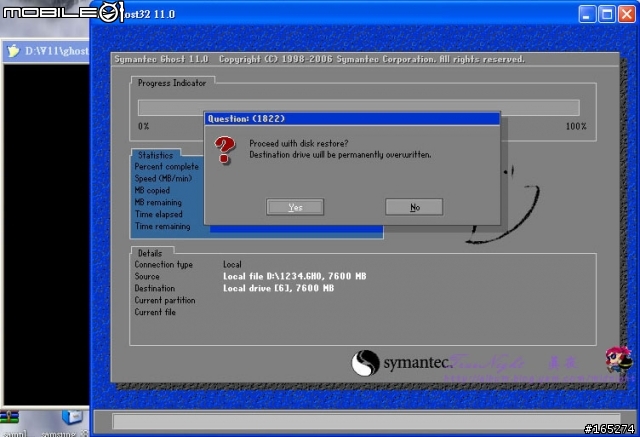Select the Statistics panel tab
Screen dimensions: 640x437
[x=156, y=155]
